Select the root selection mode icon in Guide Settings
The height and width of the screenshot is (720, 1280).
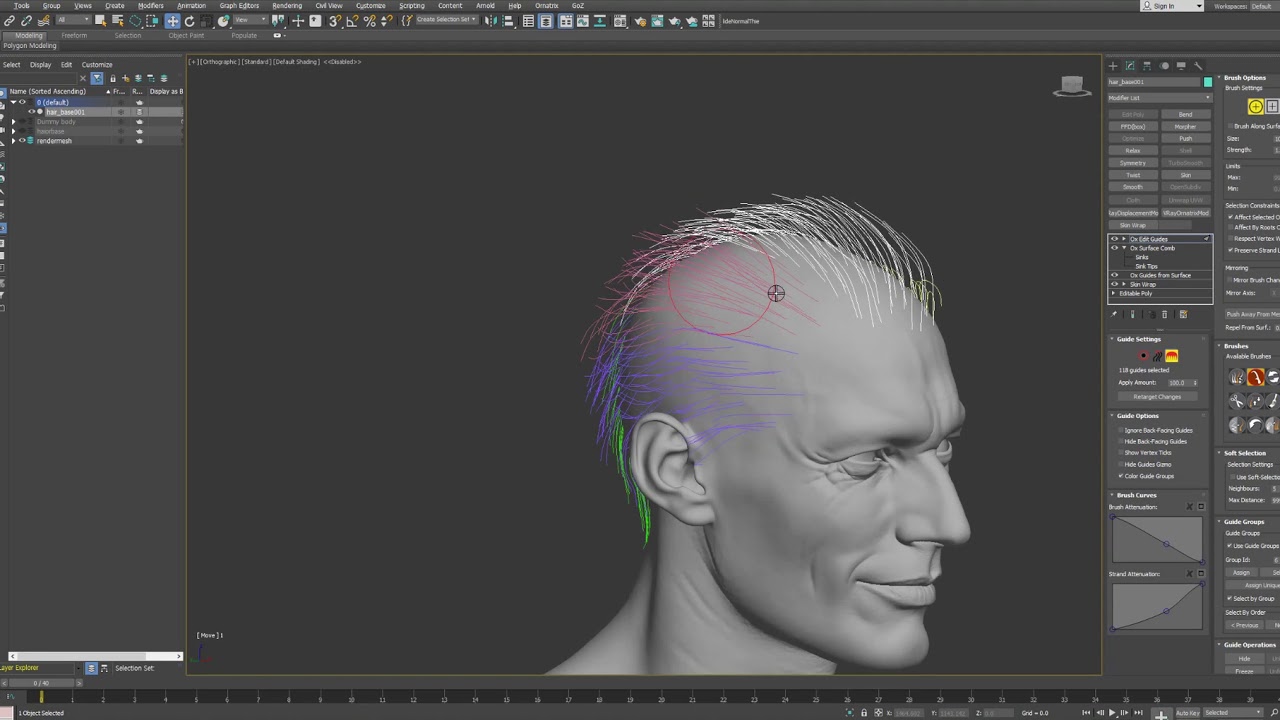1144,356
